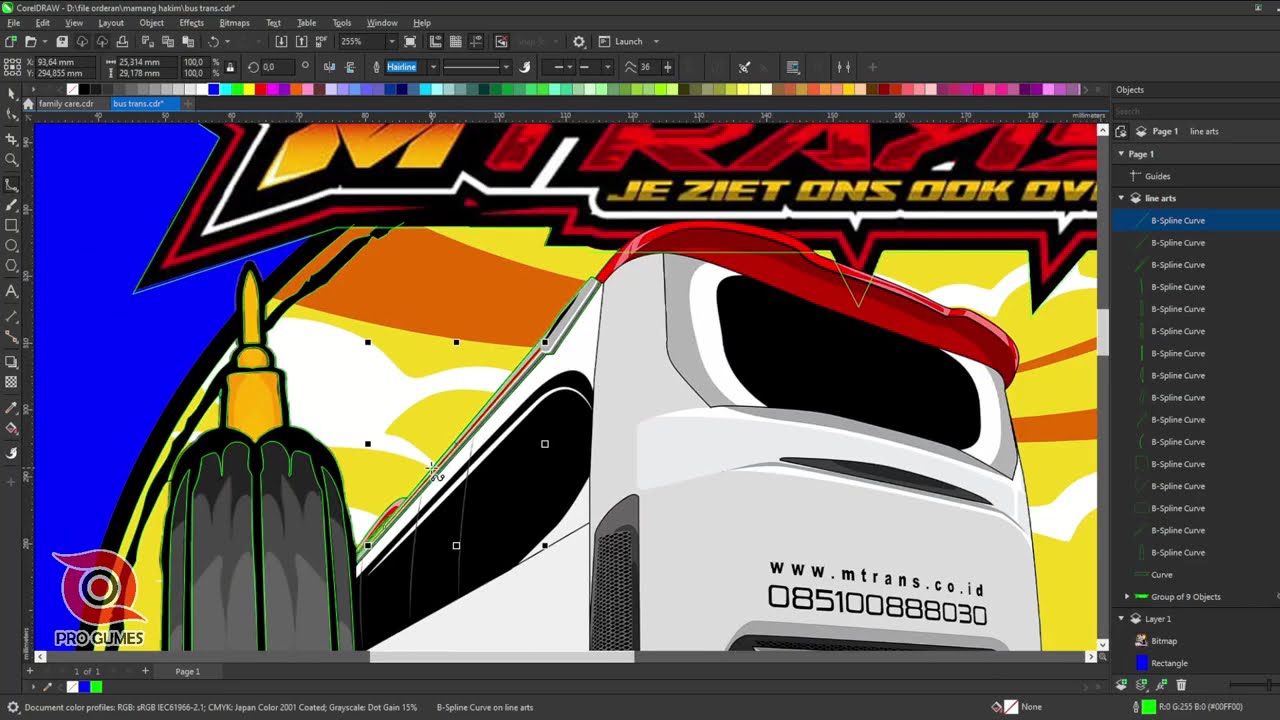Select the Transparency tool
This screenshot has width=1280, height=720.
[12, 382]
